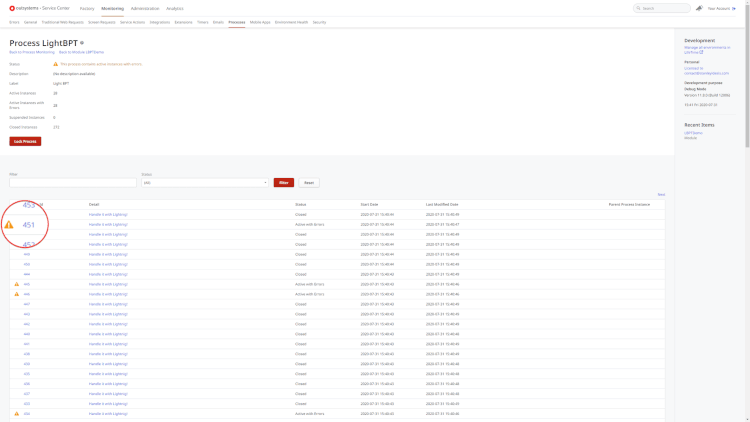Click the magnified warning icon beside 451
The image size is (750, 422).
pos(9,225)
